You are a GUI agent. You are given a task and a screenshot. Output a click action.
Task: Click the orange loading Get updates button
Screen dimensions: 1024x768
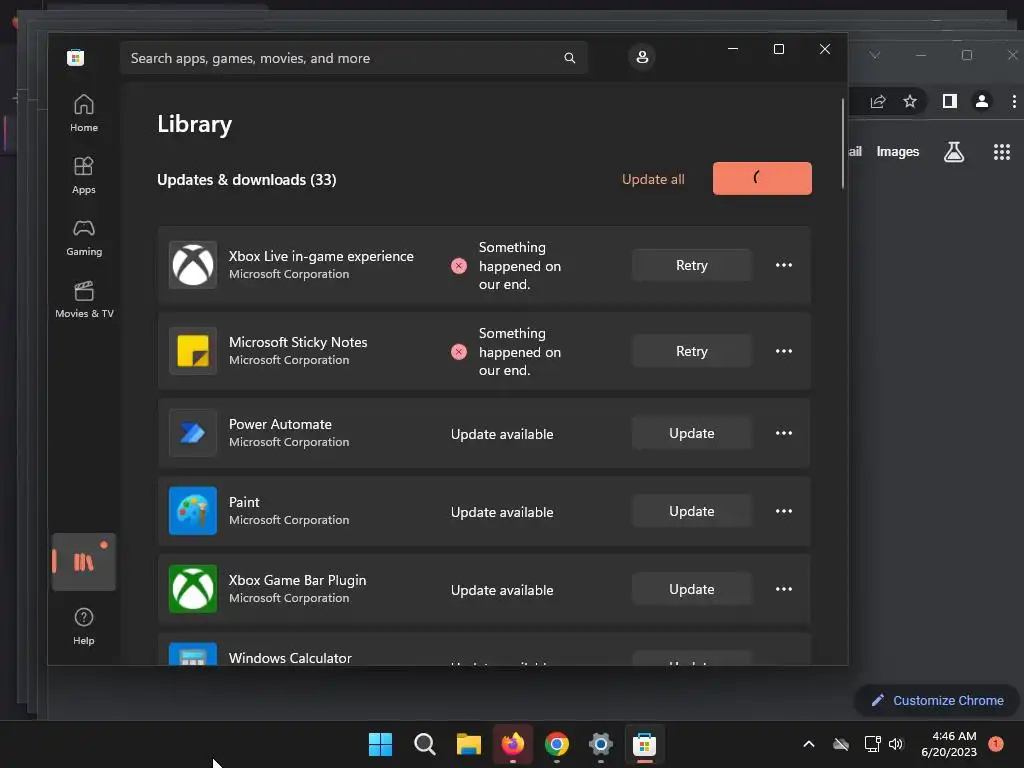coord(762,178)
